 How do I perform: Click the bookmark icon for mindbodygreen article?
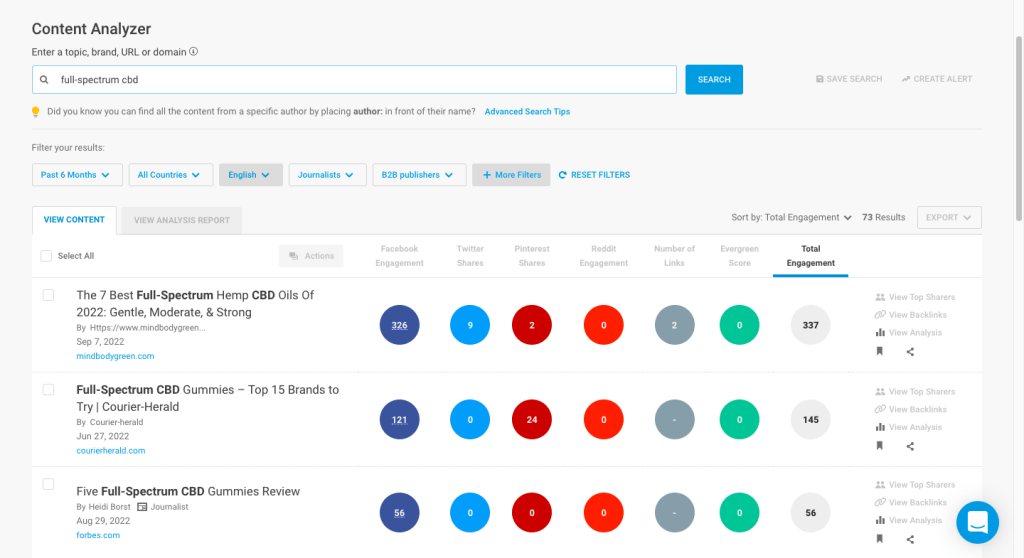click(879, 351)
